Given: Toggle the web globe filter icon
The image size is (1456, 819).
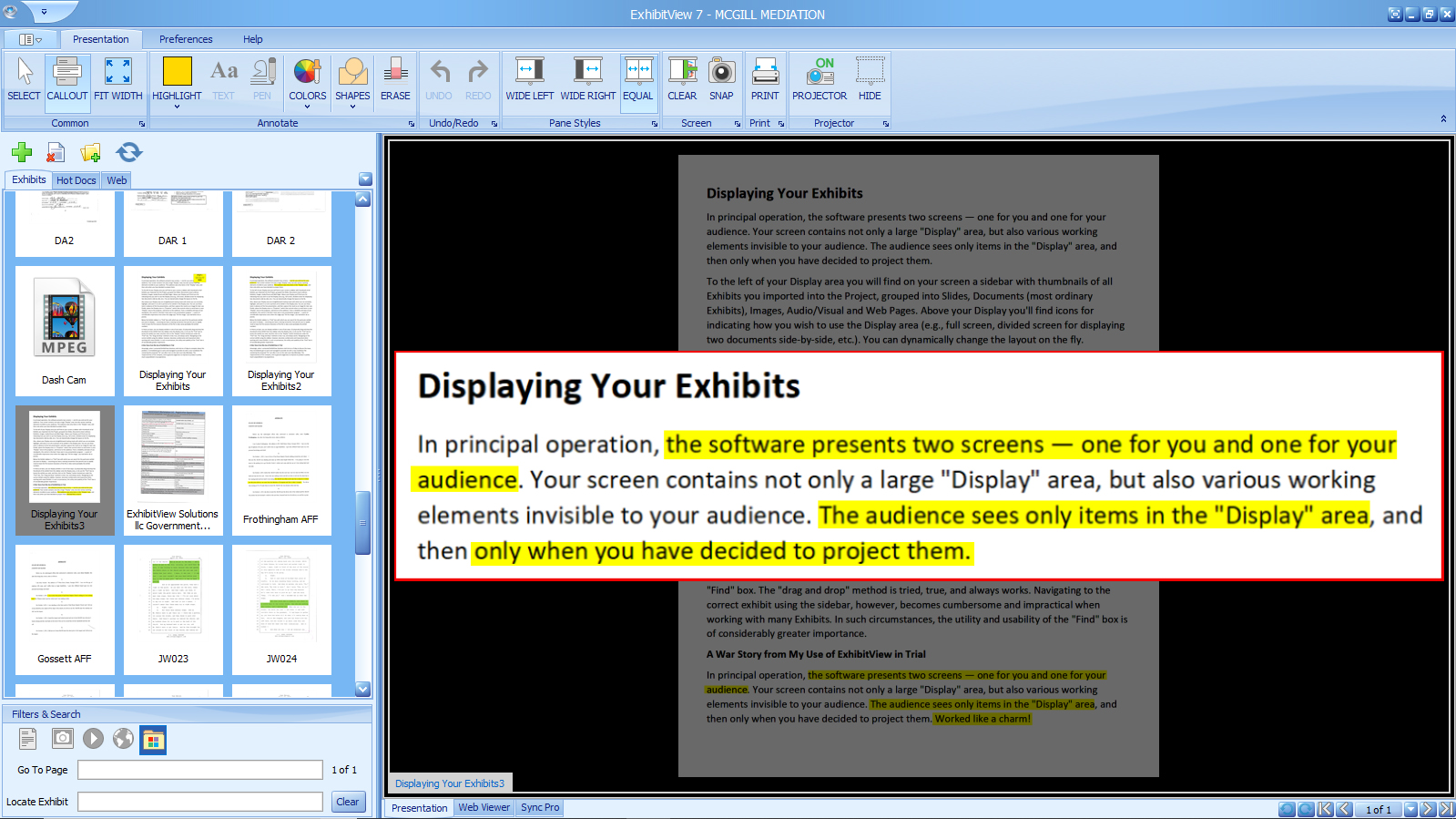Looking at the screenshot, I should pyautogui.click(x=123, y=738).
